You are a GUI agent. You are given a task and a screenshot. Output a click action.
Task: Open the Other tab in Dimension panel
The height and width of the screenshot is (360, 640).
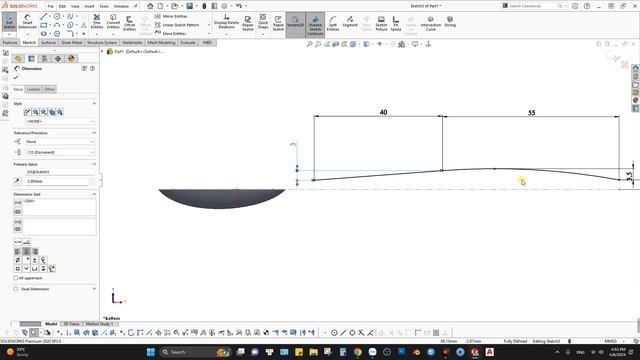click(x=49, y=89)
